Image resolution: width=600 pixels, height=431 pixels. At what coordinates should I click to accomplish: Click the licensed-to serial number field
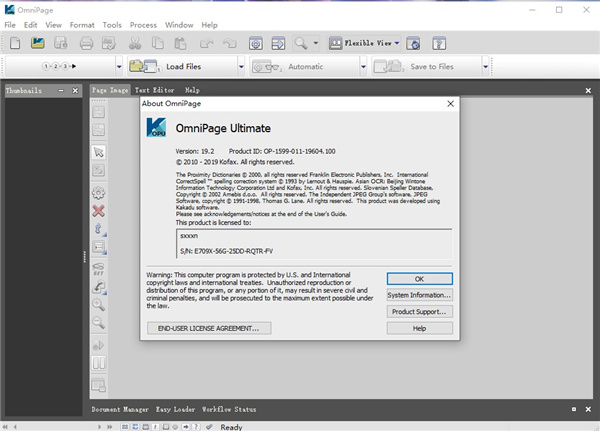(314, 243)
